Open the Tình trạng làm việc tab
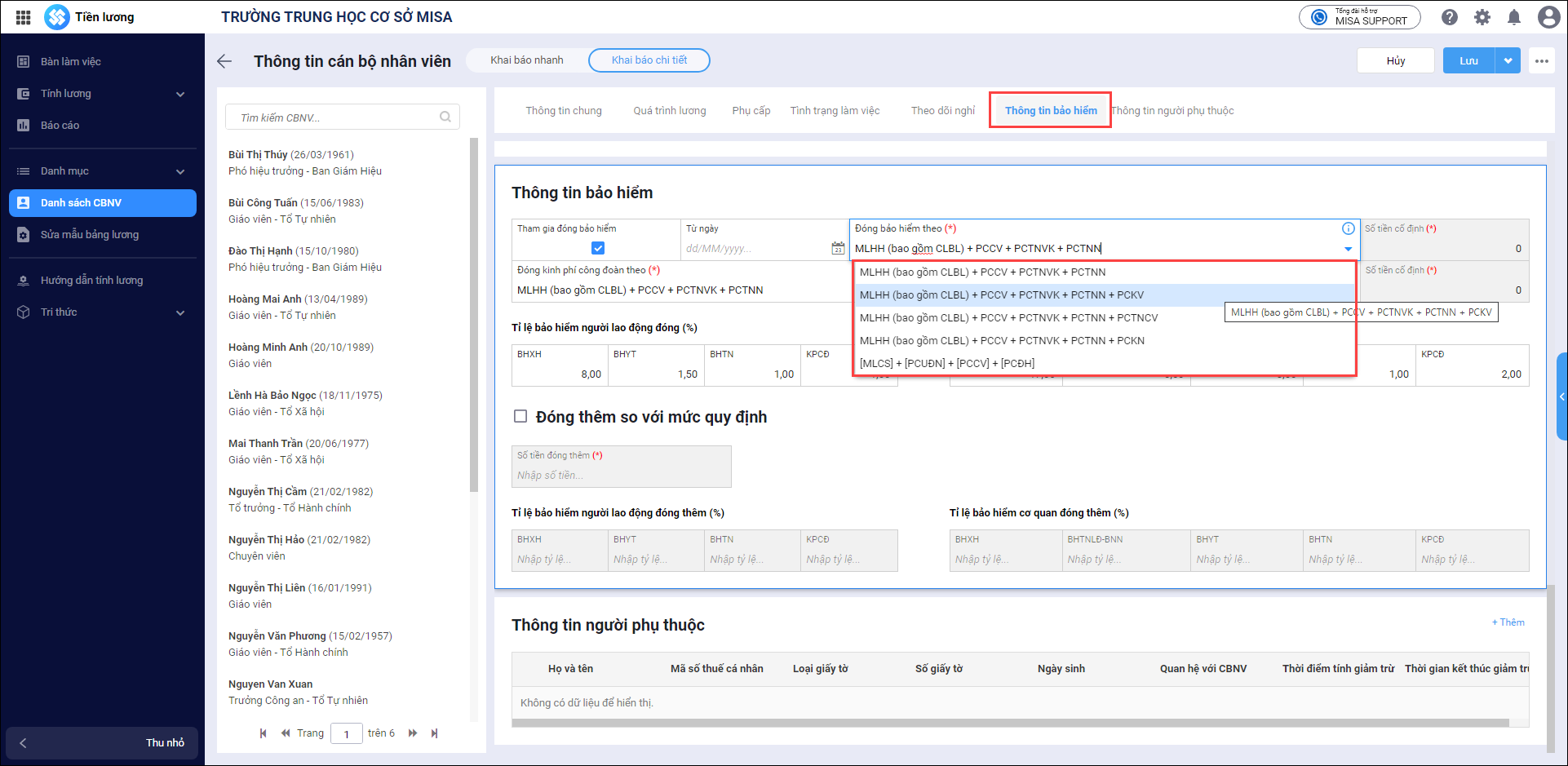The width and height of the screenshot is (1568, 766). (835, 111)
